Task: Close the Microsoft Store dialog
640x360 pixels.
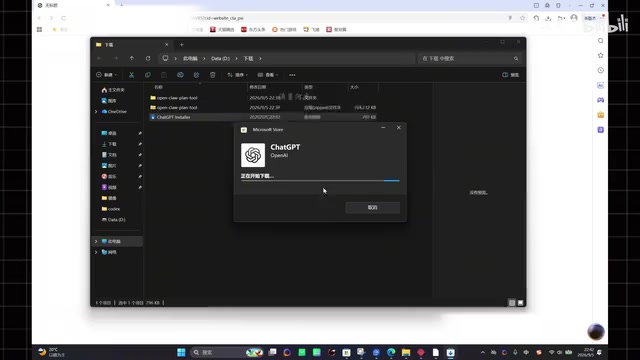Action: click(399, 128)
